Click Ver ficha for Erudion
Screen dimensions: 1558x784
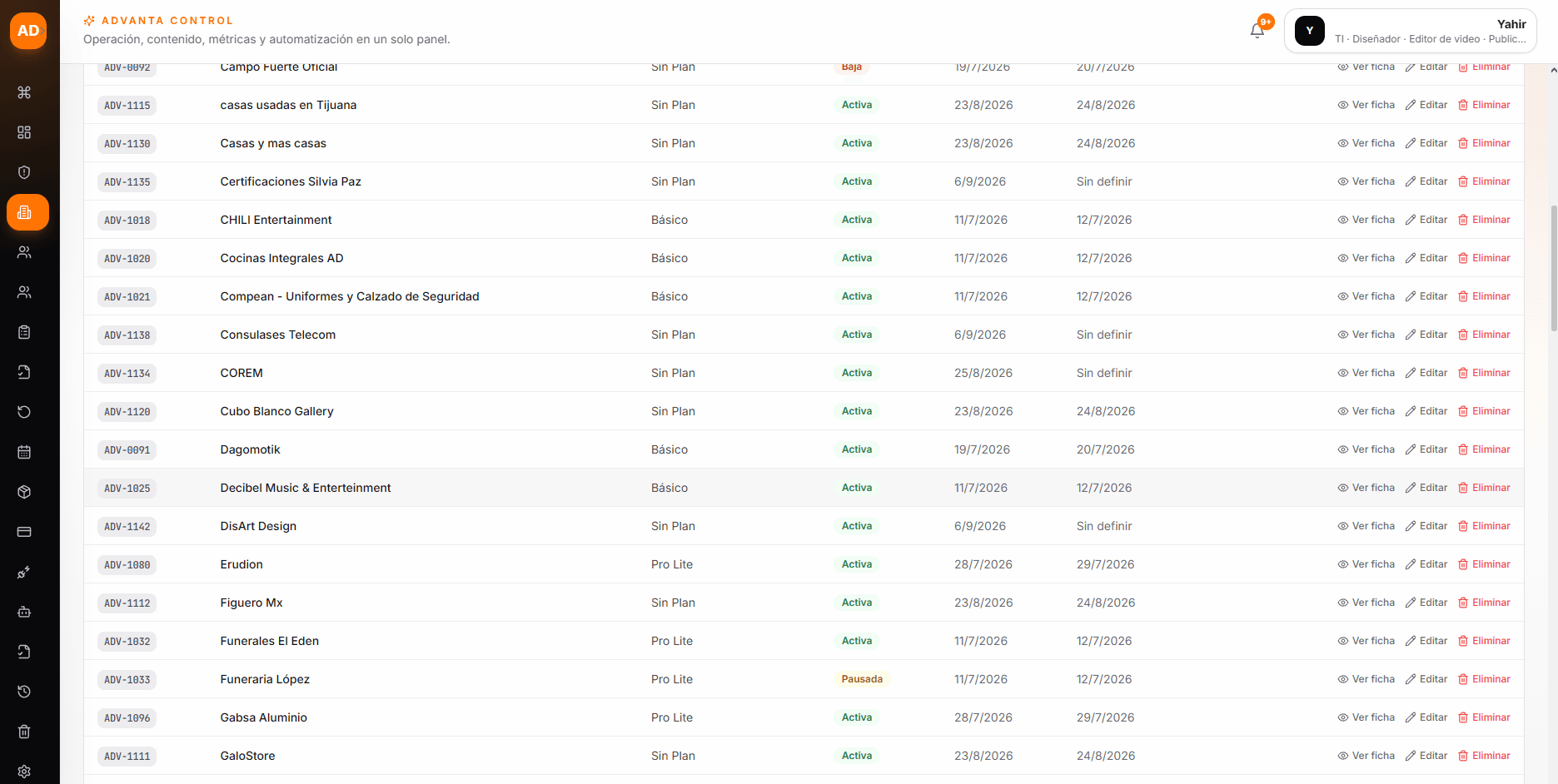pyautogui.click(x=1366, y=564)
